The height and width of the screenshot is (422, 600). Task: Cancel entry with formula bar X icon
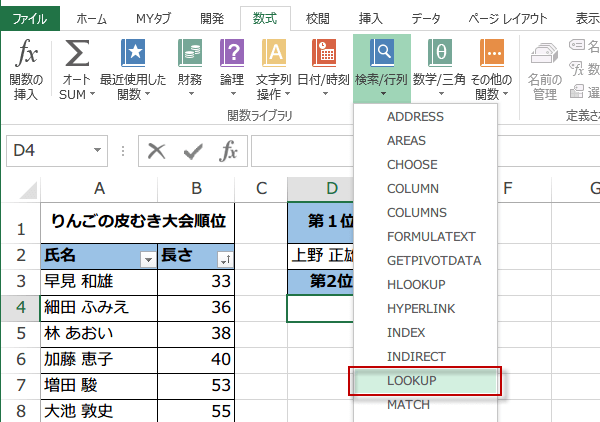coord(157,151)
